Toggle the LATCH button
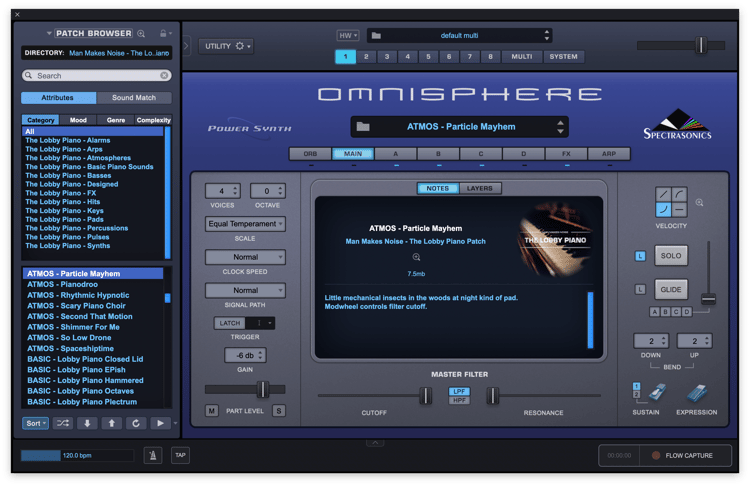The height and width of the screenshot is (486, 750). [x=230, y=323]
